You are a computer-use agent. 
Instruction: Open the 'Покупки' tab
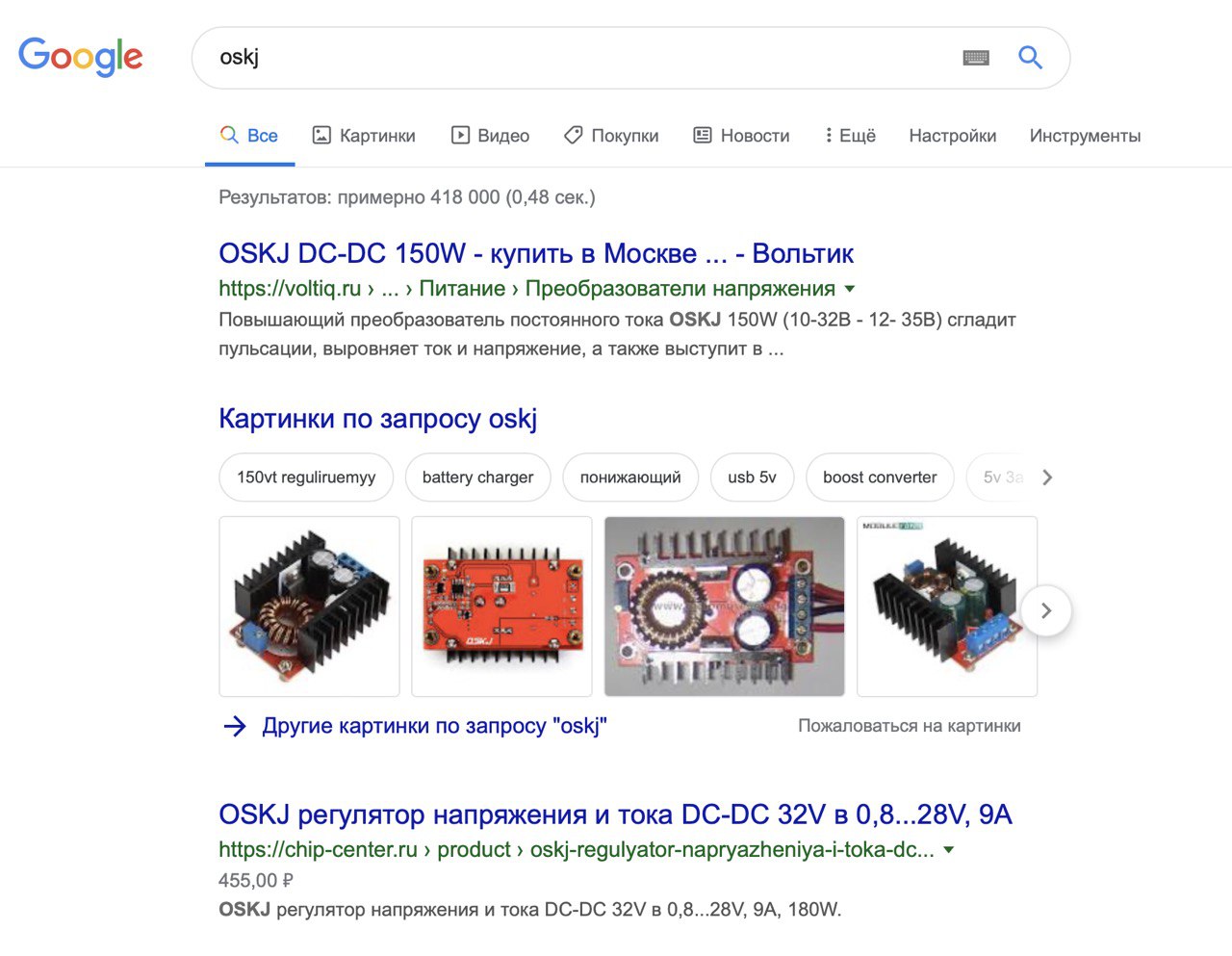(611, 136)
